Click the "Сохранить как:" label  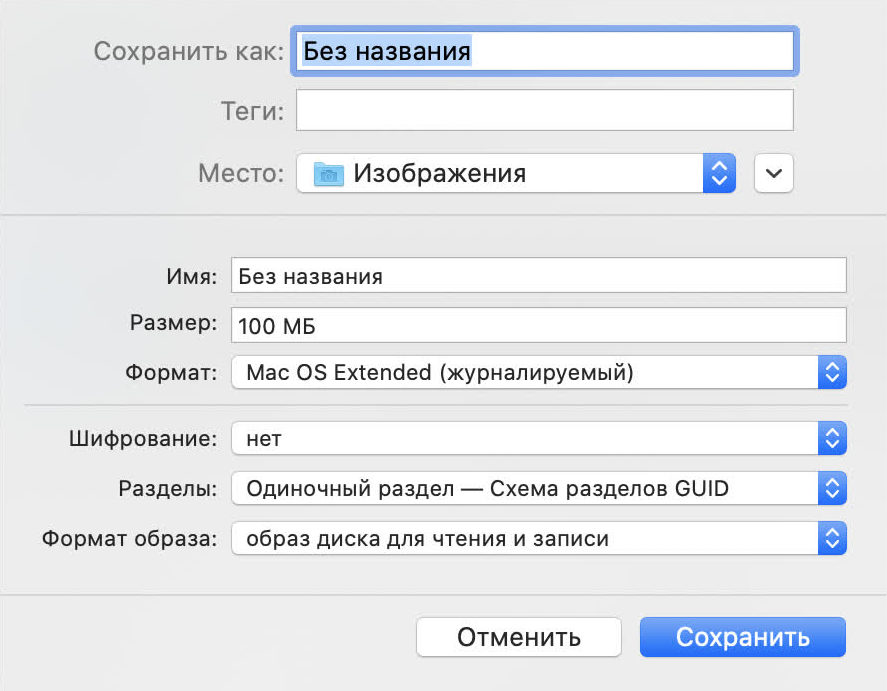point(189,51)
